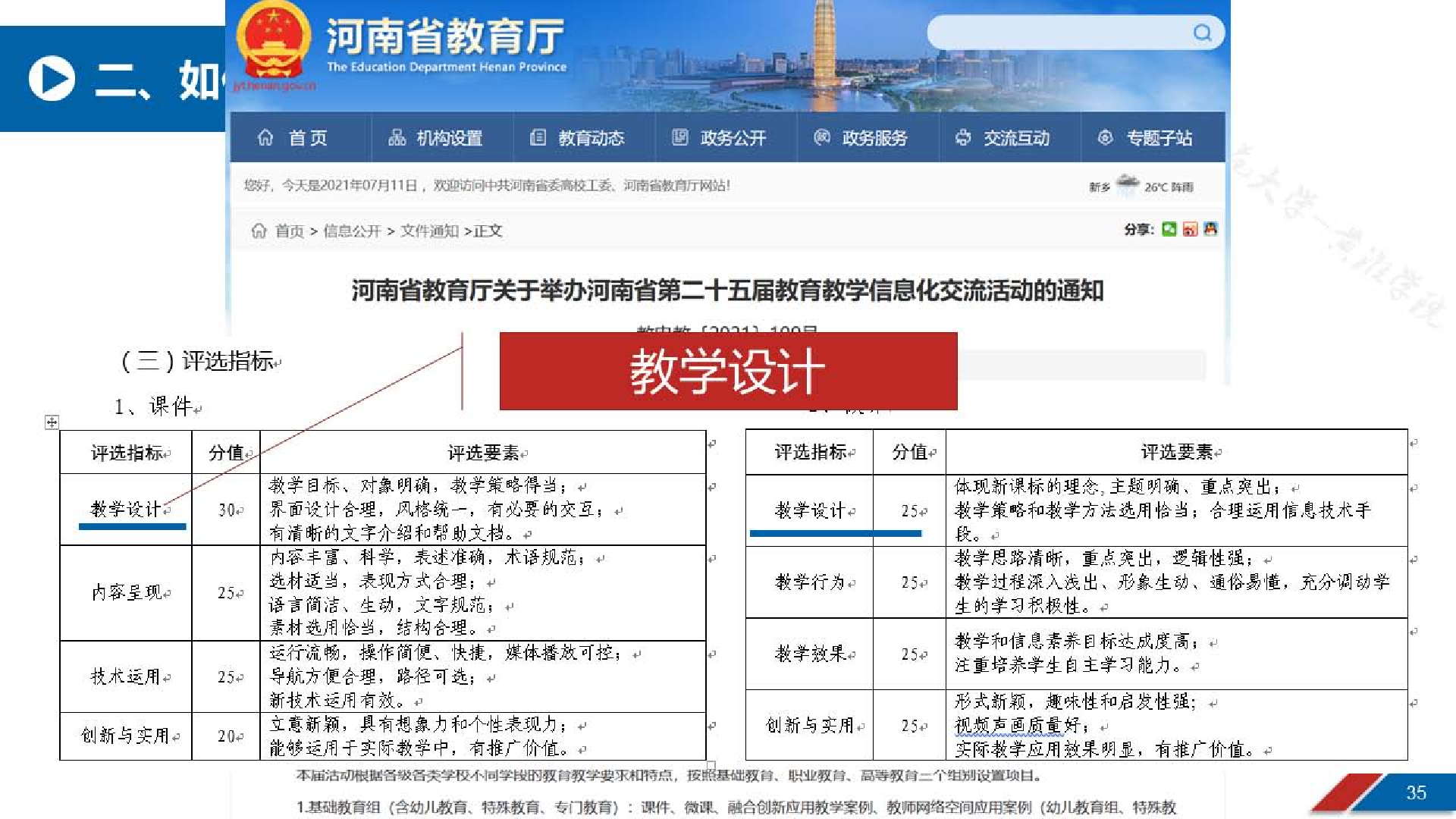The image size is (1456, 819).
Task: Open the 政务公开 navigation tab
Action: tap(726, 137)
